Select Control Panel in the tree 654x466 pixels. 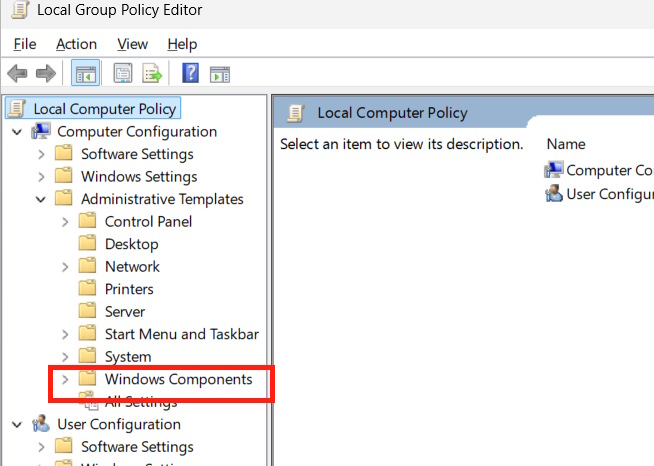pyautogui.click(x=148, y=222)
